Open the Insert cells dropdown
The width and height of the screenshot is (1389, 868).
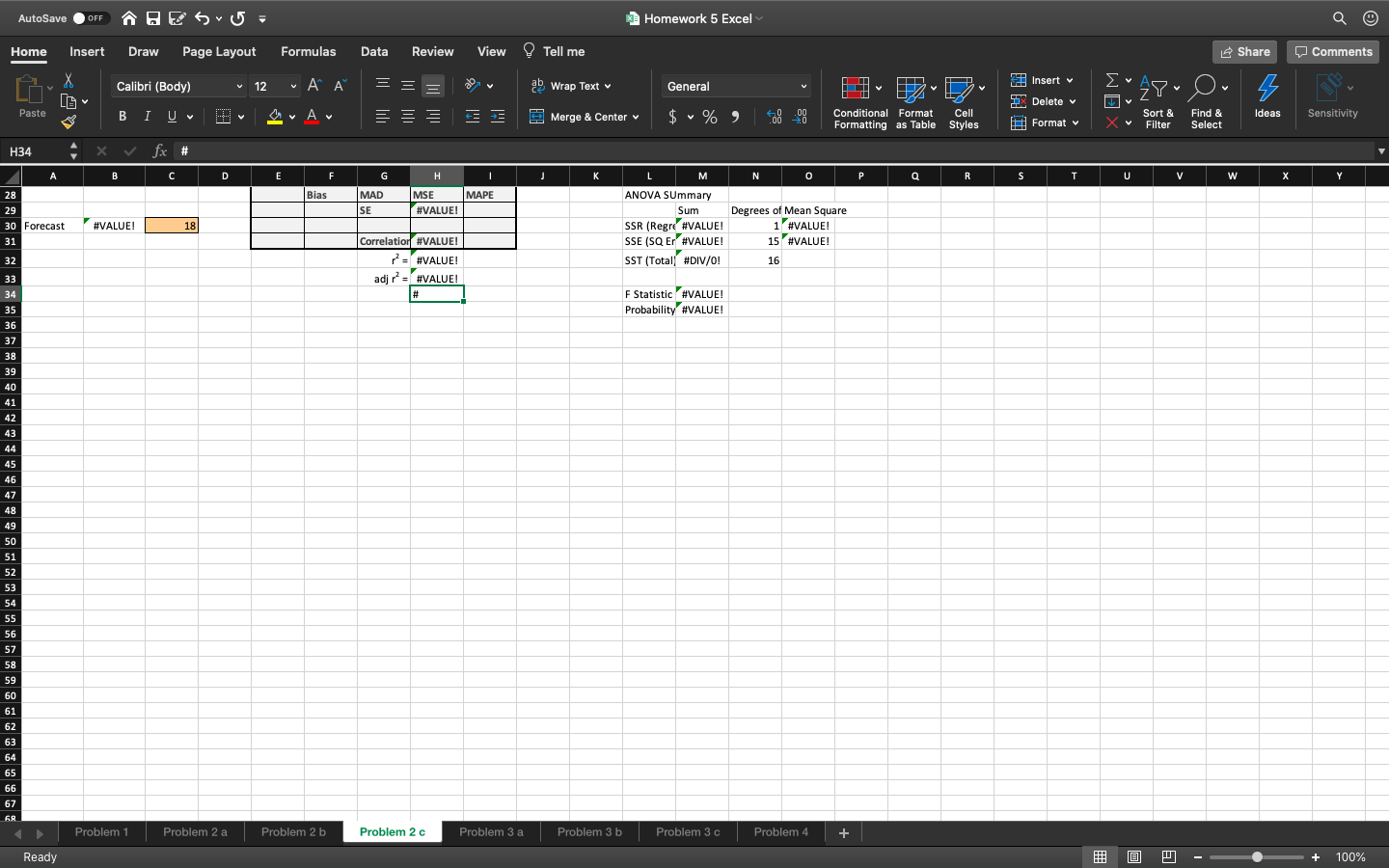[1042, 80]
